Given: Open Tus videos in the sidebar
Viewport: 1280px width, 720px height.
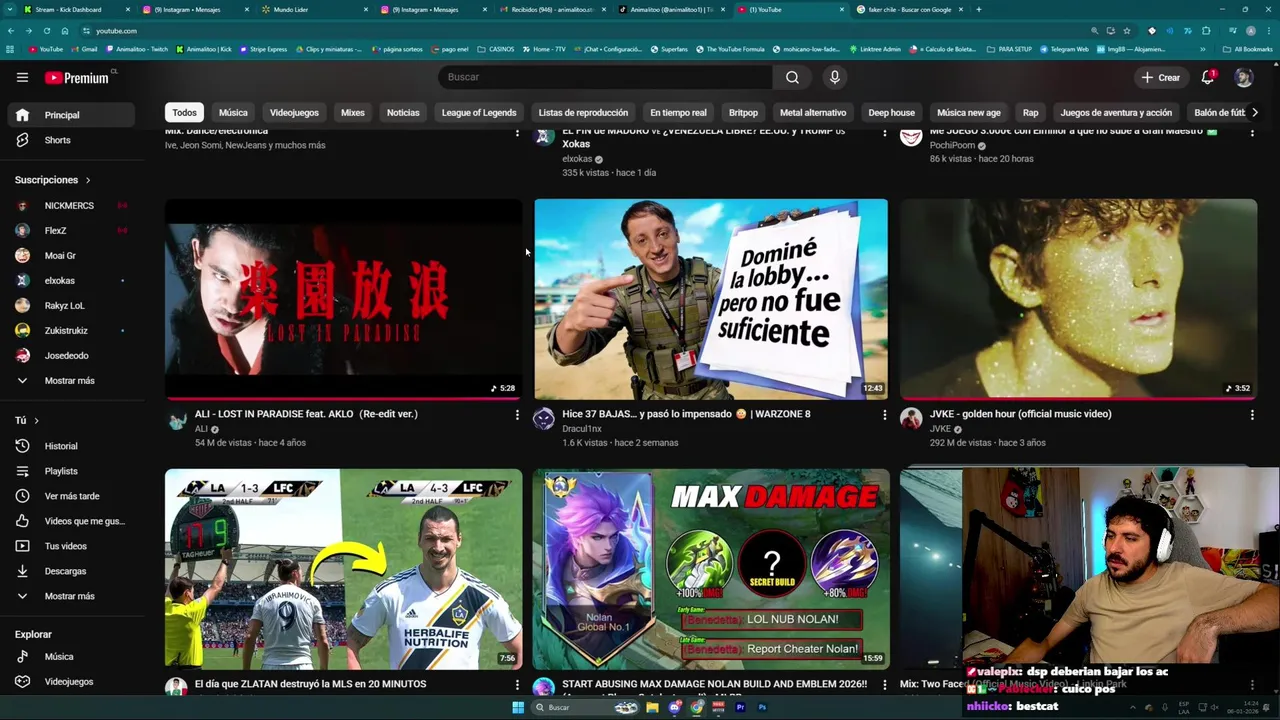Looking at the screenshot, I should click(72, 546).
